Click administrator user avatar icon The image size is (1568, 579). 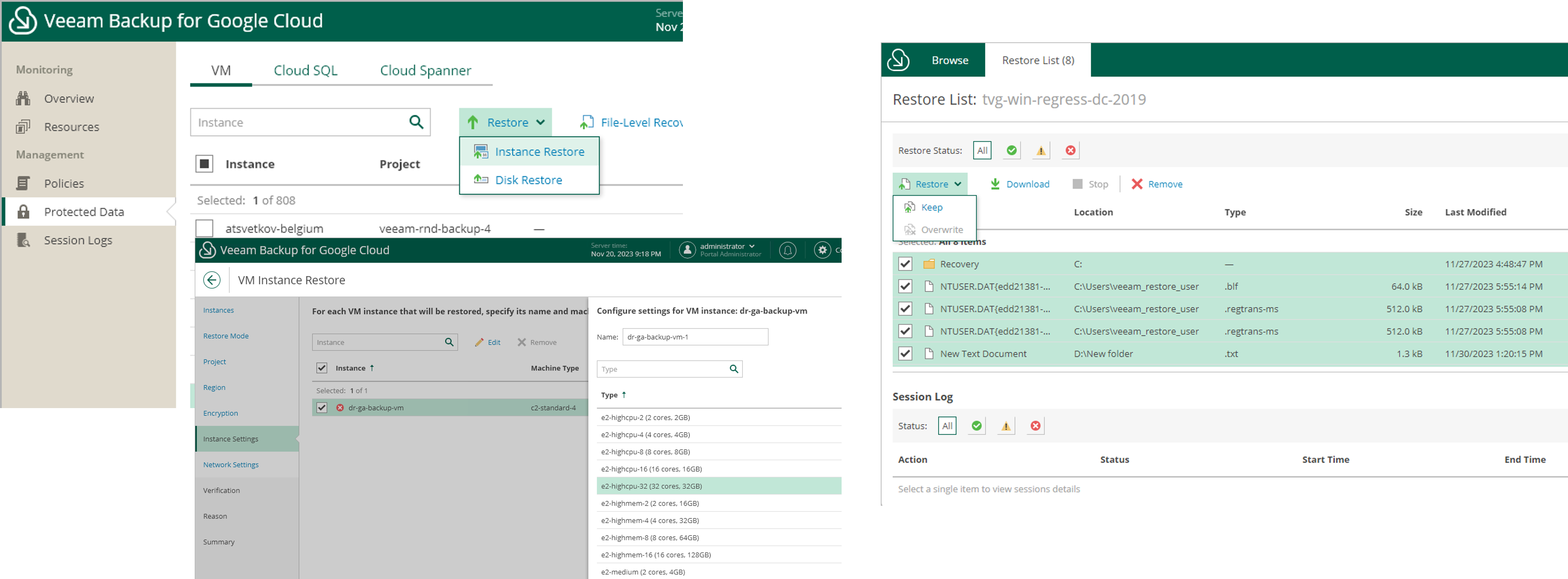click(x=687, y=250)
